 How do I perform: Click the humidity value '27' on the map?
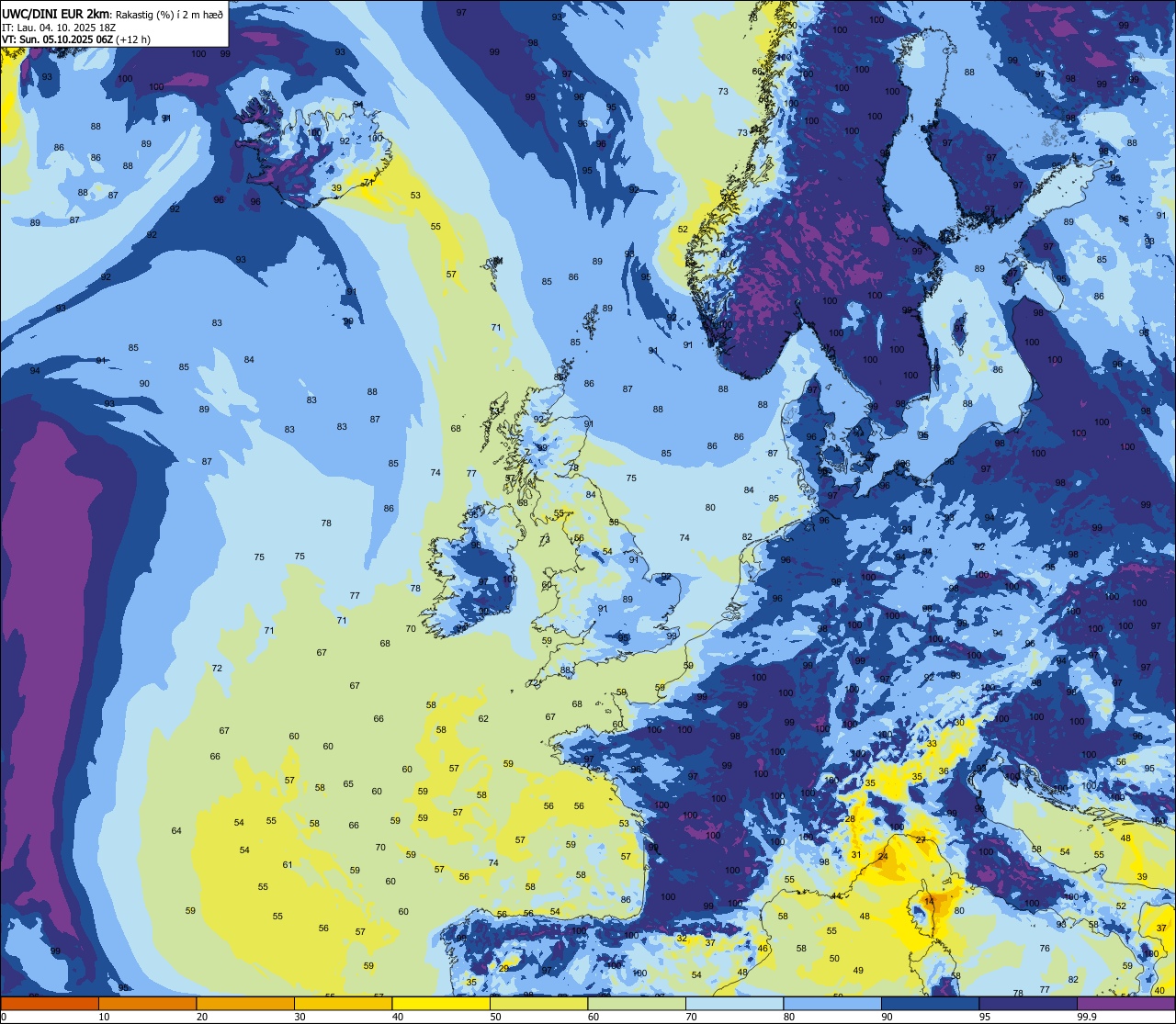point(922,840)
